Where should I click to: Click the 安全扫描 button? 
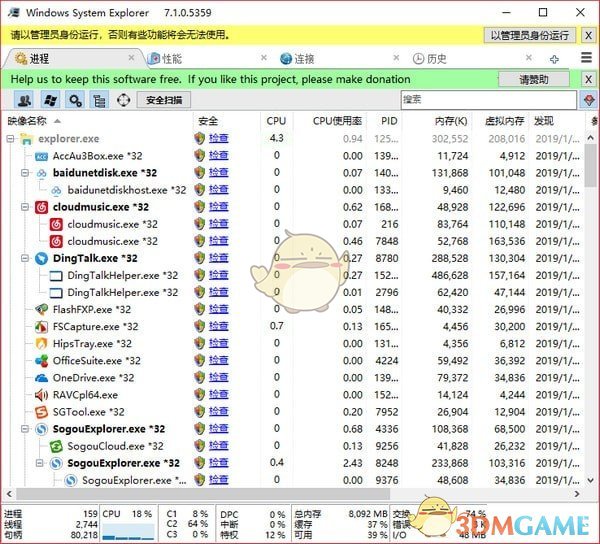(x=164, y=100)
